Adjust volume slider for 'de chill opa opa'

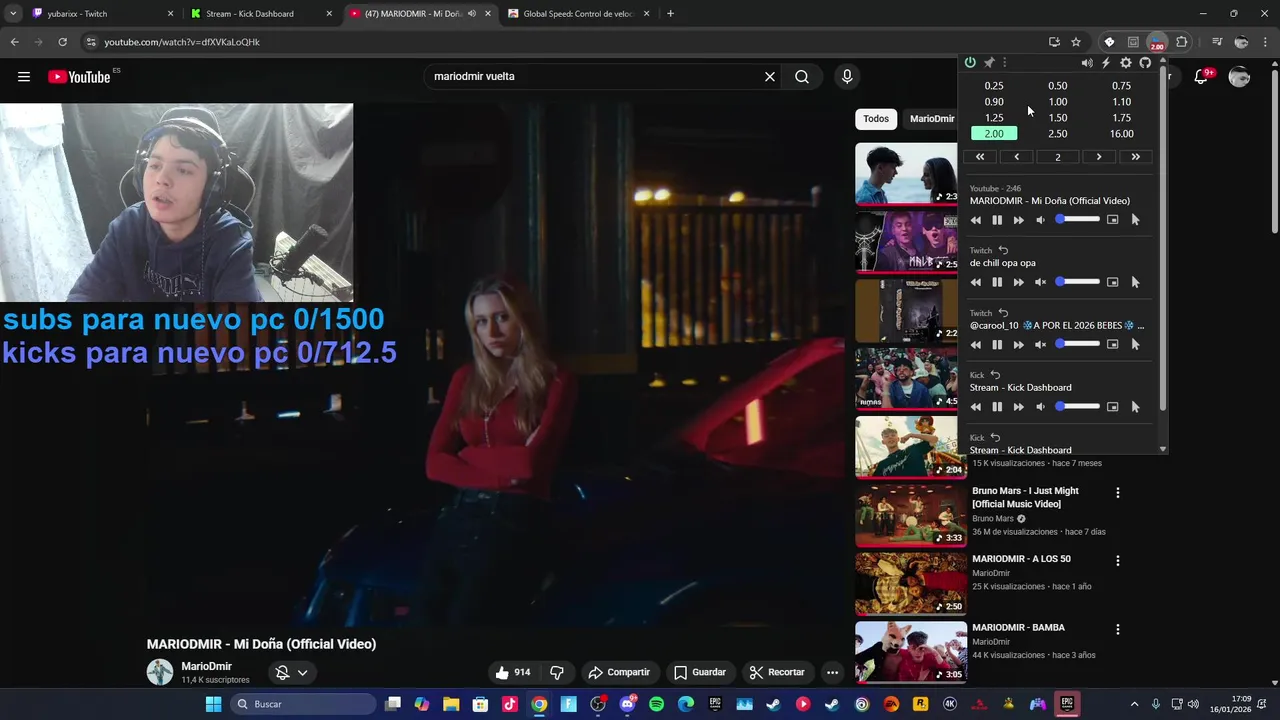[1077, 281]
